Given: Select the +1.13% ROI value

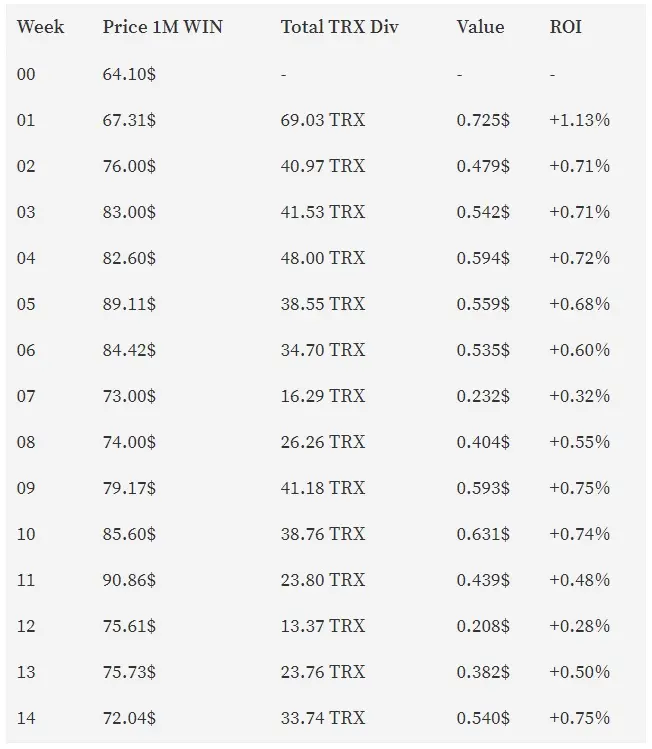Looking at the screenshot, I should (x=579, y=120).
